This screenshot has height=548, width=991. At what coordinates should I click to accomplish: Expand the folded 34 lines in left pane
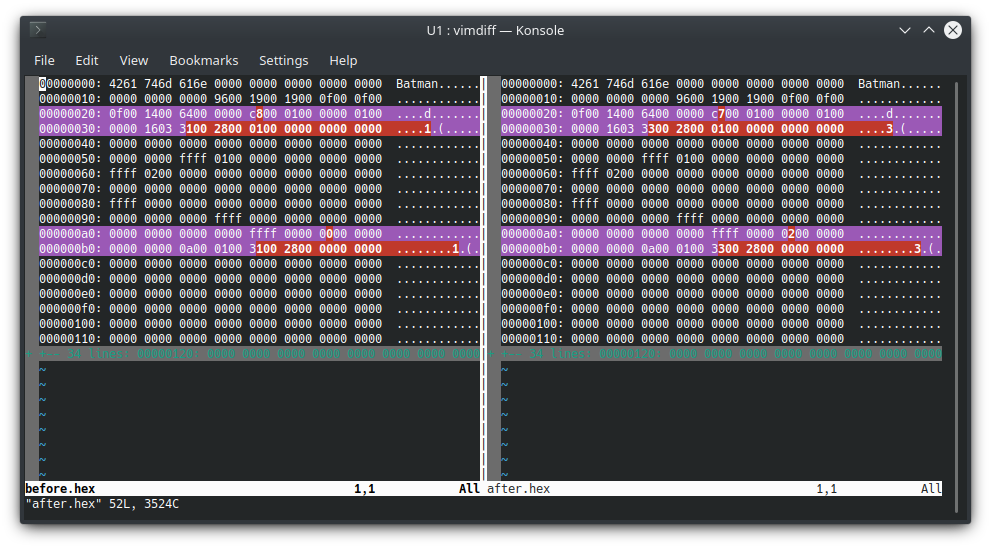pos(253,354)
